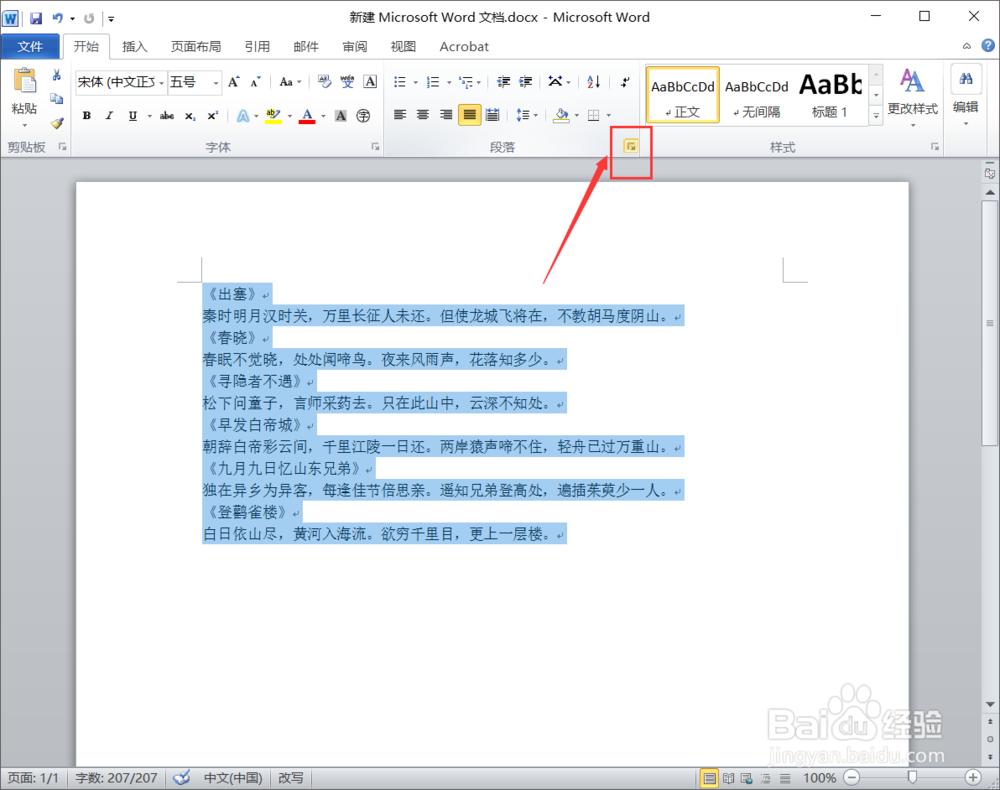Click the Enclose Characters icon
Image resolution: width=1000 pixels, height=790 pixels.
coord(363,115)
